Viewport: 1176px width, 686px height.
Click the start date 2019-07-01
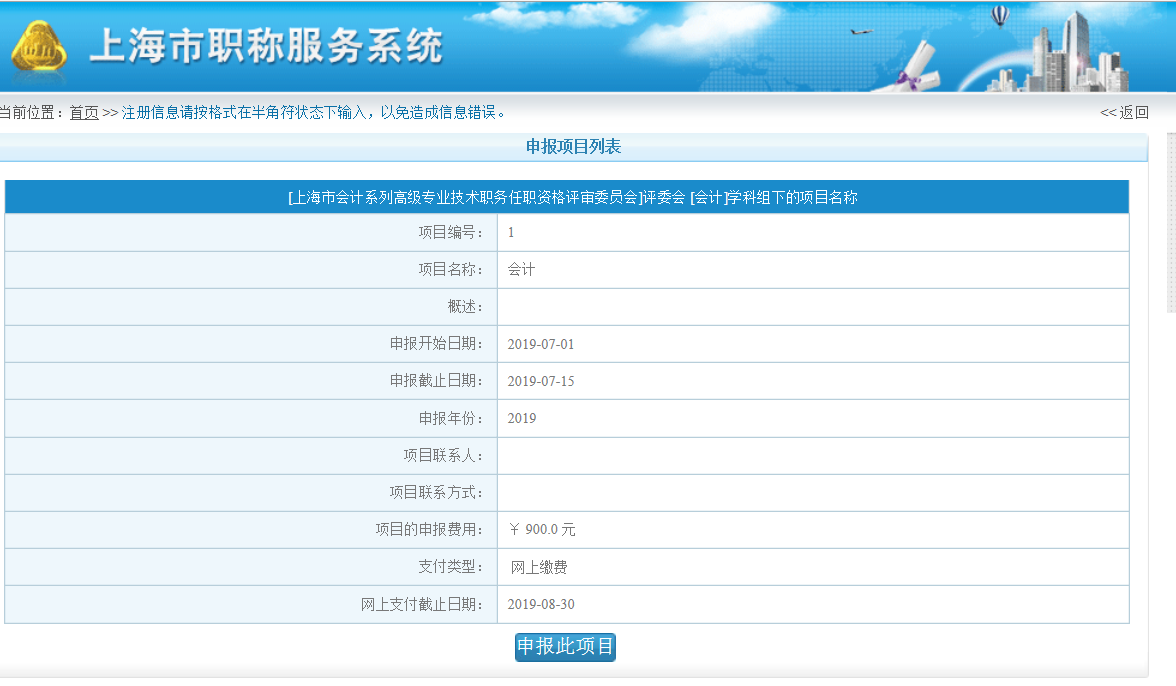541,344
